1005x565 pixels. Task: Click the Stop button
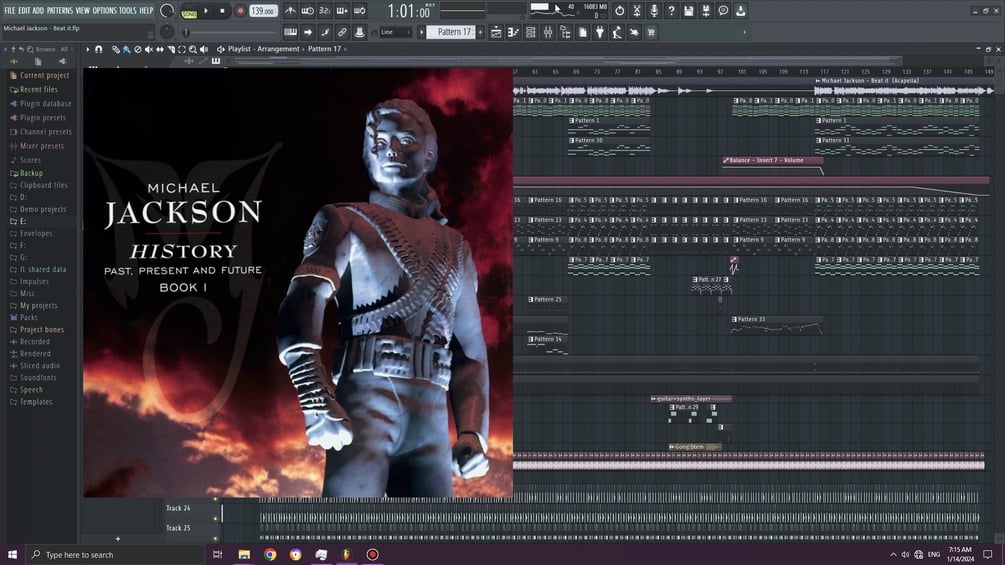pos(222,11)
